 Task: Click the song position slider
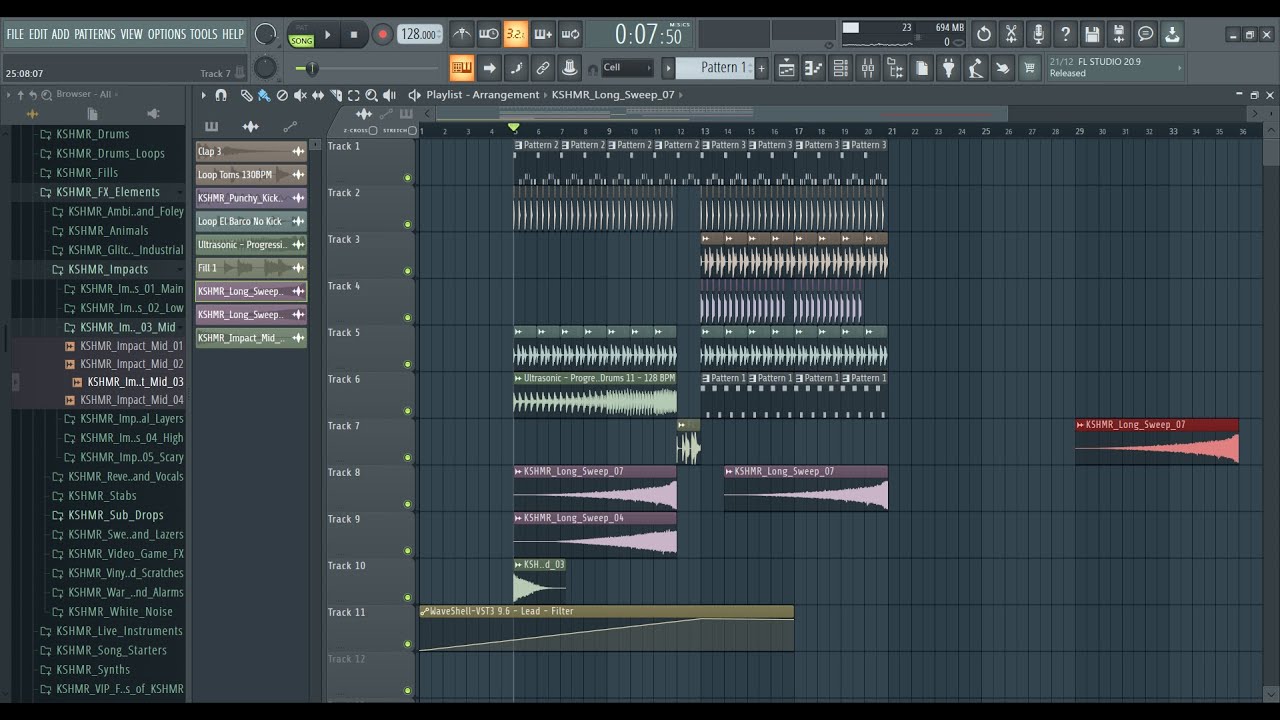click(x=365, y=68)
